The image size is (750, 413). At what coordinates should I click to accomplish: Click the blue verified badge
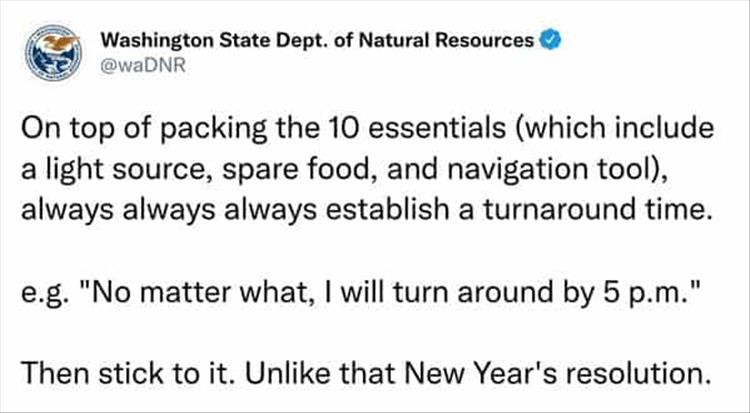coord(548,41)
